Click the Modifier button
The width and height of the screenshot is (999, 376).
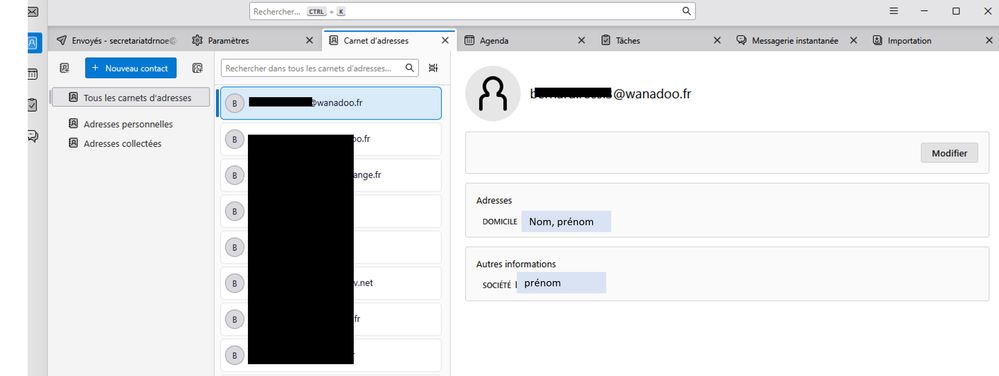click(949, 153)
